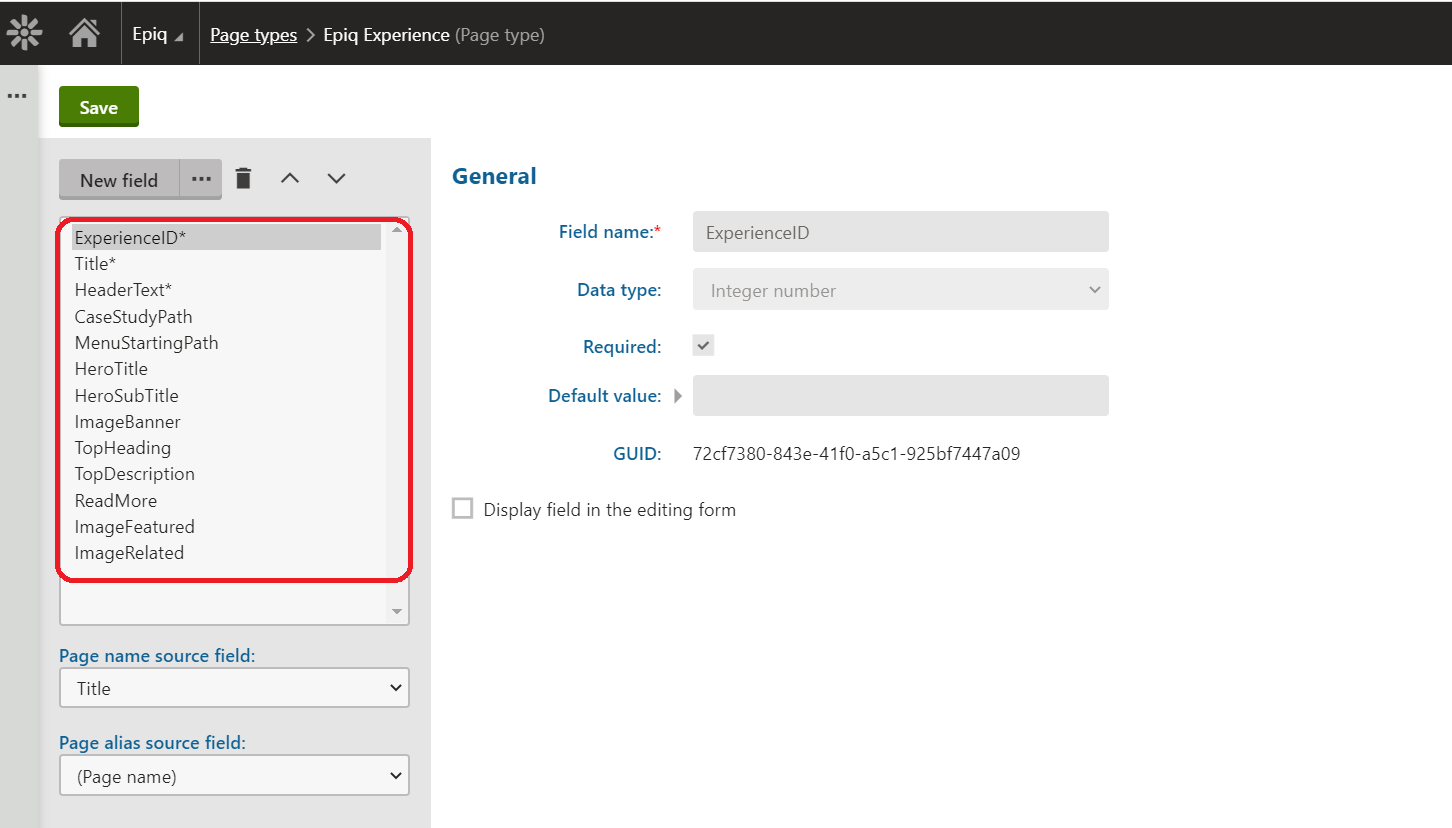Screen dimensions: 1452x828
Task: Delete the selected field using the trash icon
Action: 243,178
